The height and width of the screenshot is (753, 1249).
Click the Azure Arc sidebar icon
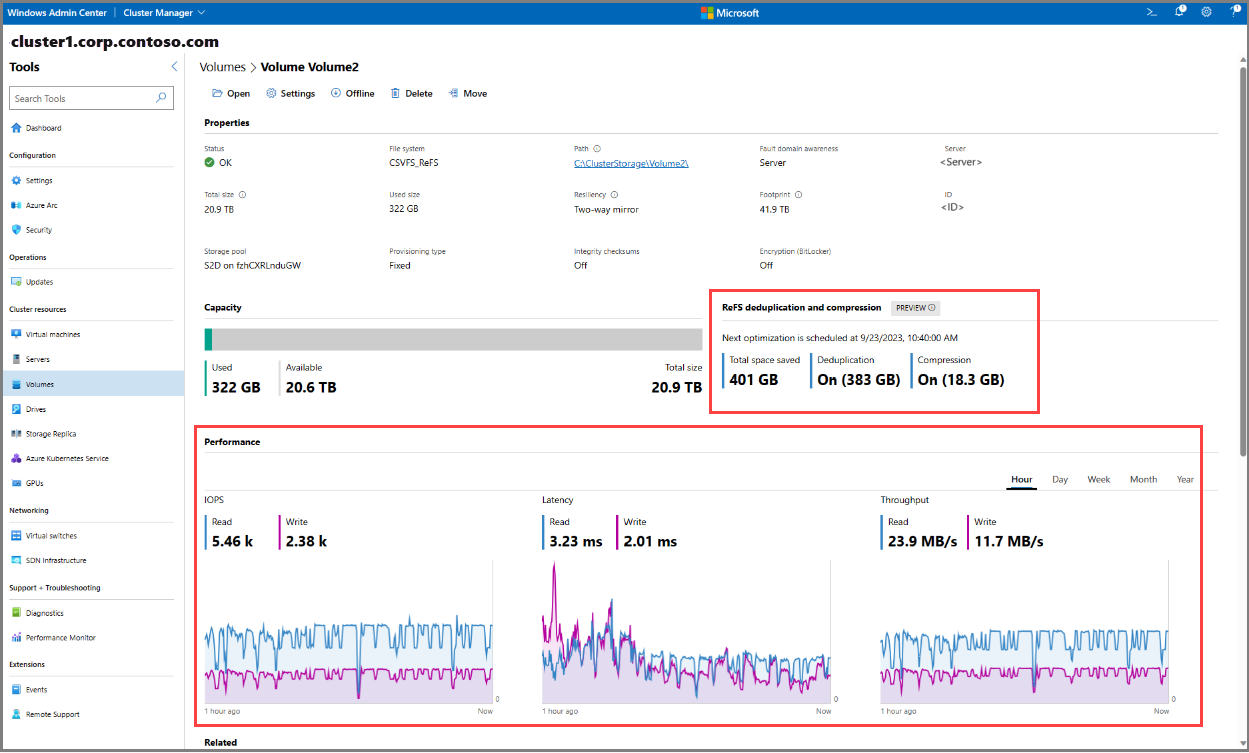16,205
